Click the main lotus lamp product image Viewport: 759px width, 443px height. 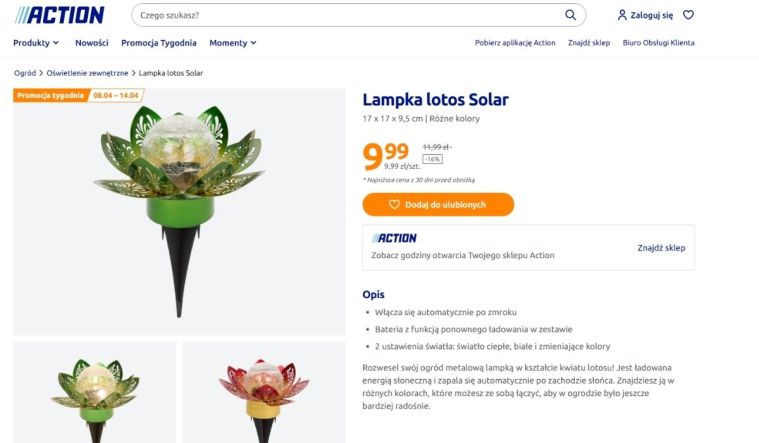pyautogui.click(x=179, y=210)
